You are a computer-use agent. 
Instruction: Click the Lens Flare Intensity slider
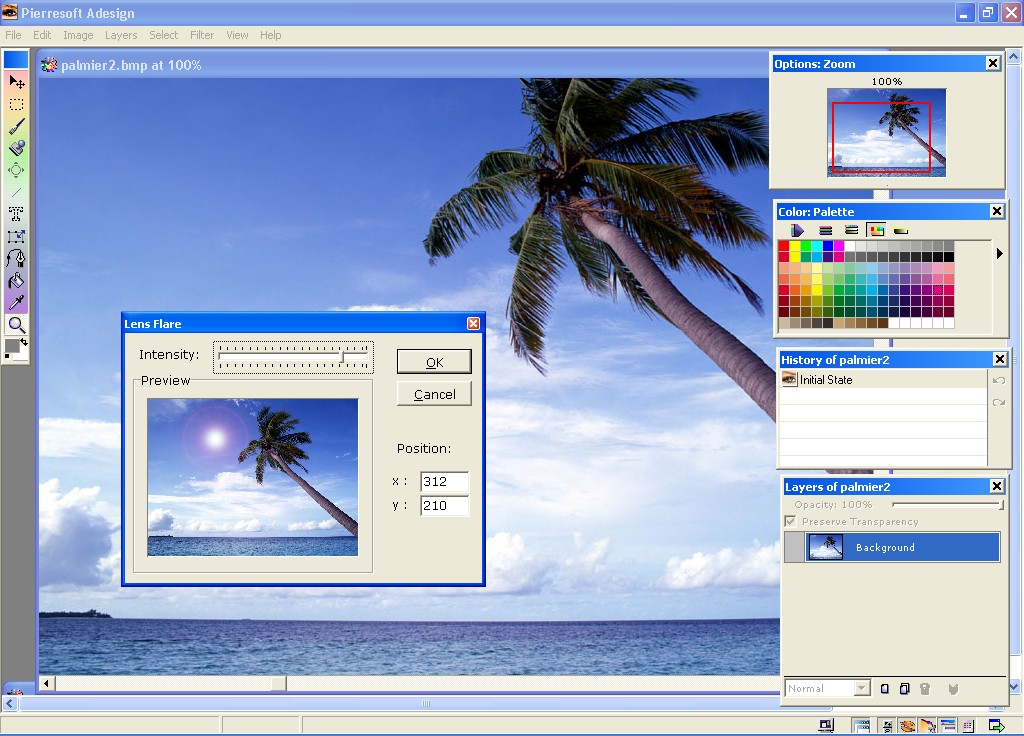click(x=293, y=357)
